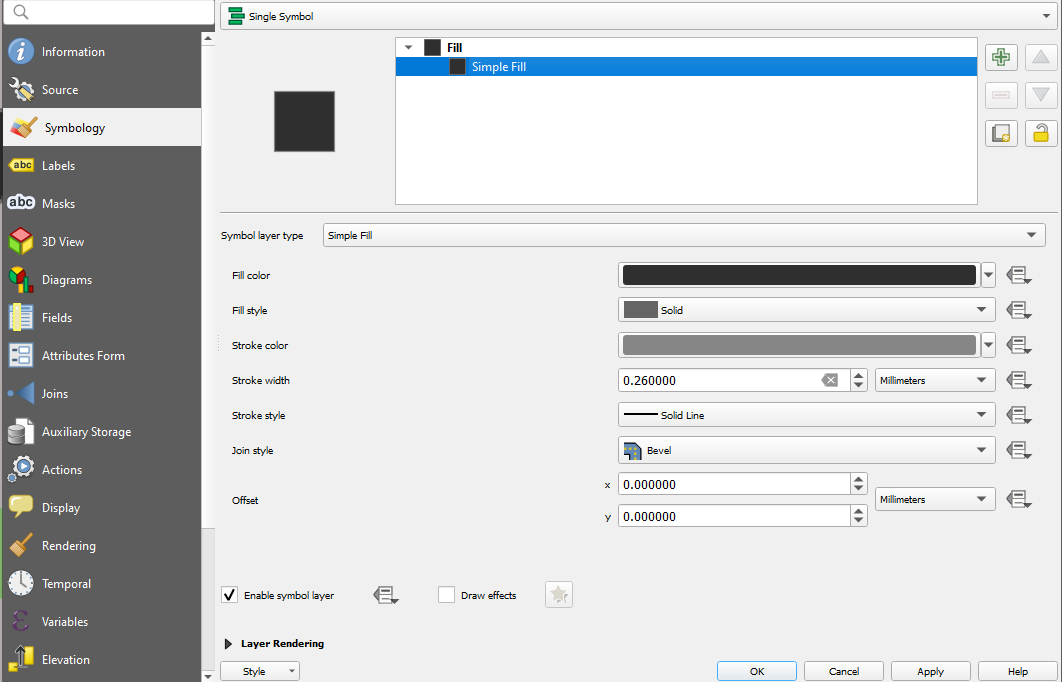Click the Offset y input field
1062x682 pixels.
pos(734,516)
